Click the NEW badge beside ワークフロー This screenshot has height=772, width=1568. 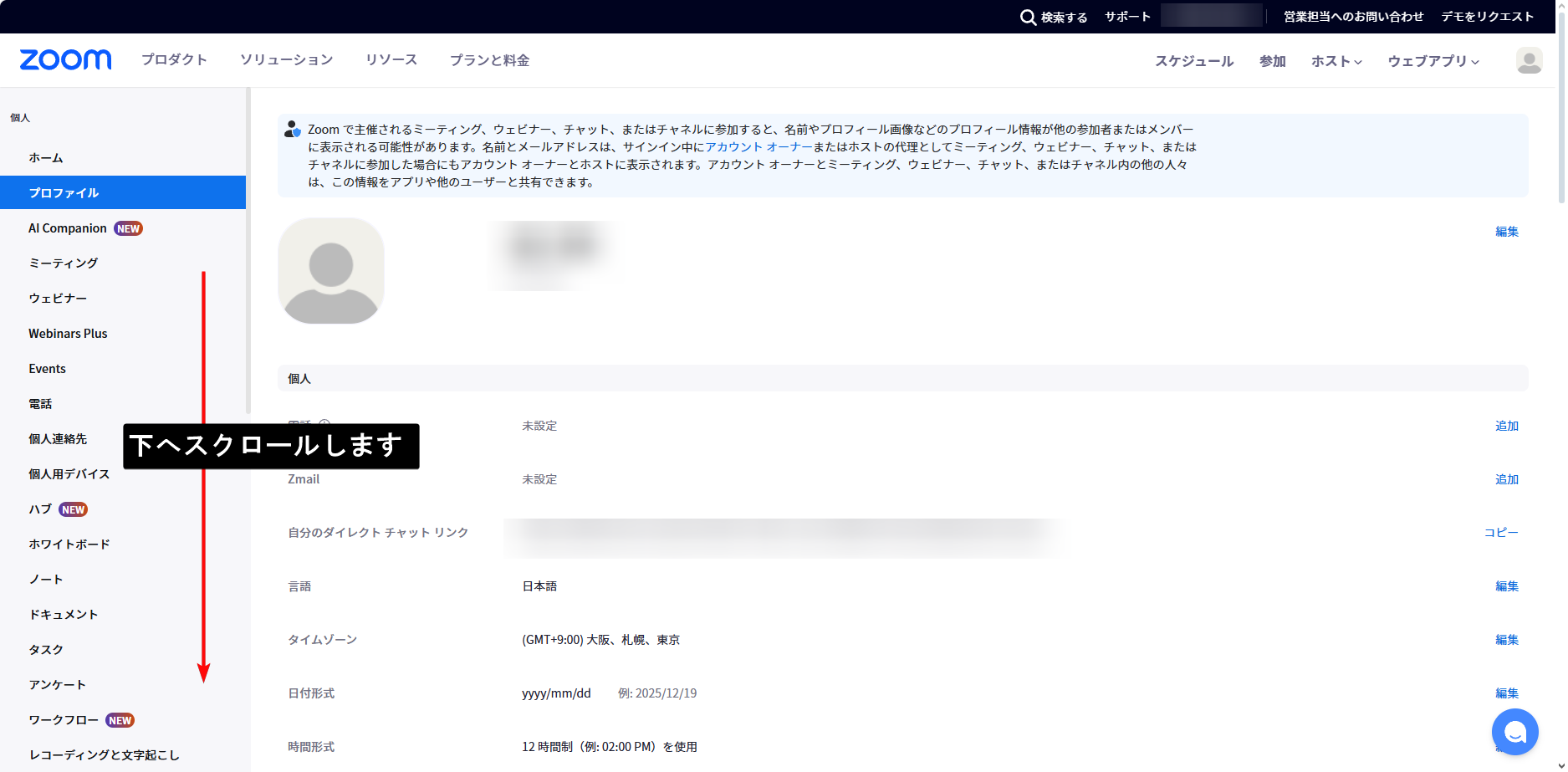coord(120,721)
